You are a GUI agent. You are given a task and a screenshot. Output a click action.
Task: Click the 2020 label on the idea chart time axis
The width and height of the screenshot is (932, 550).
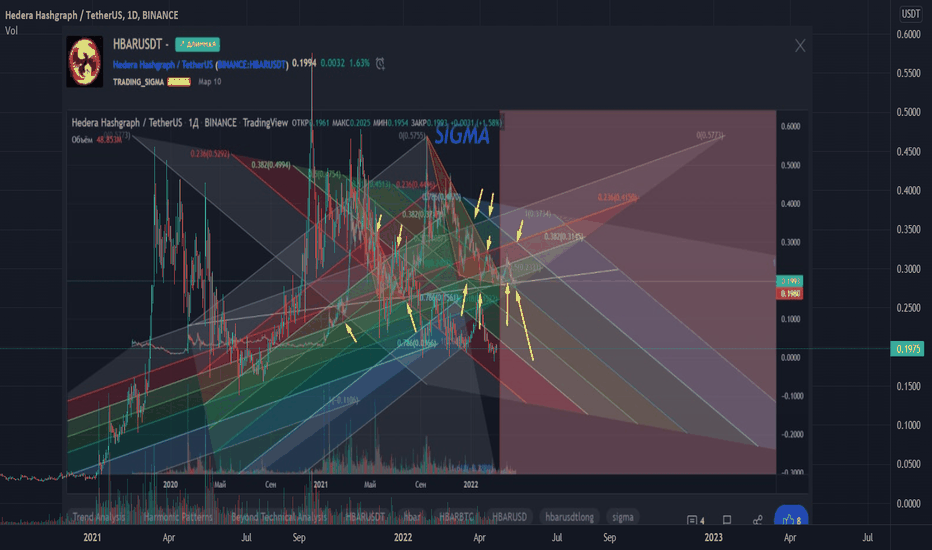[x=171, y=485]
